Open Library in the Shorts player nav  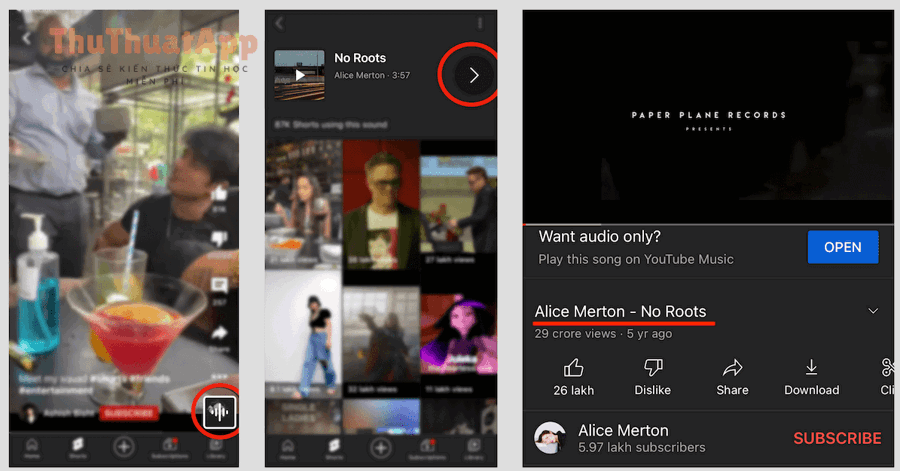coord(216,448)
